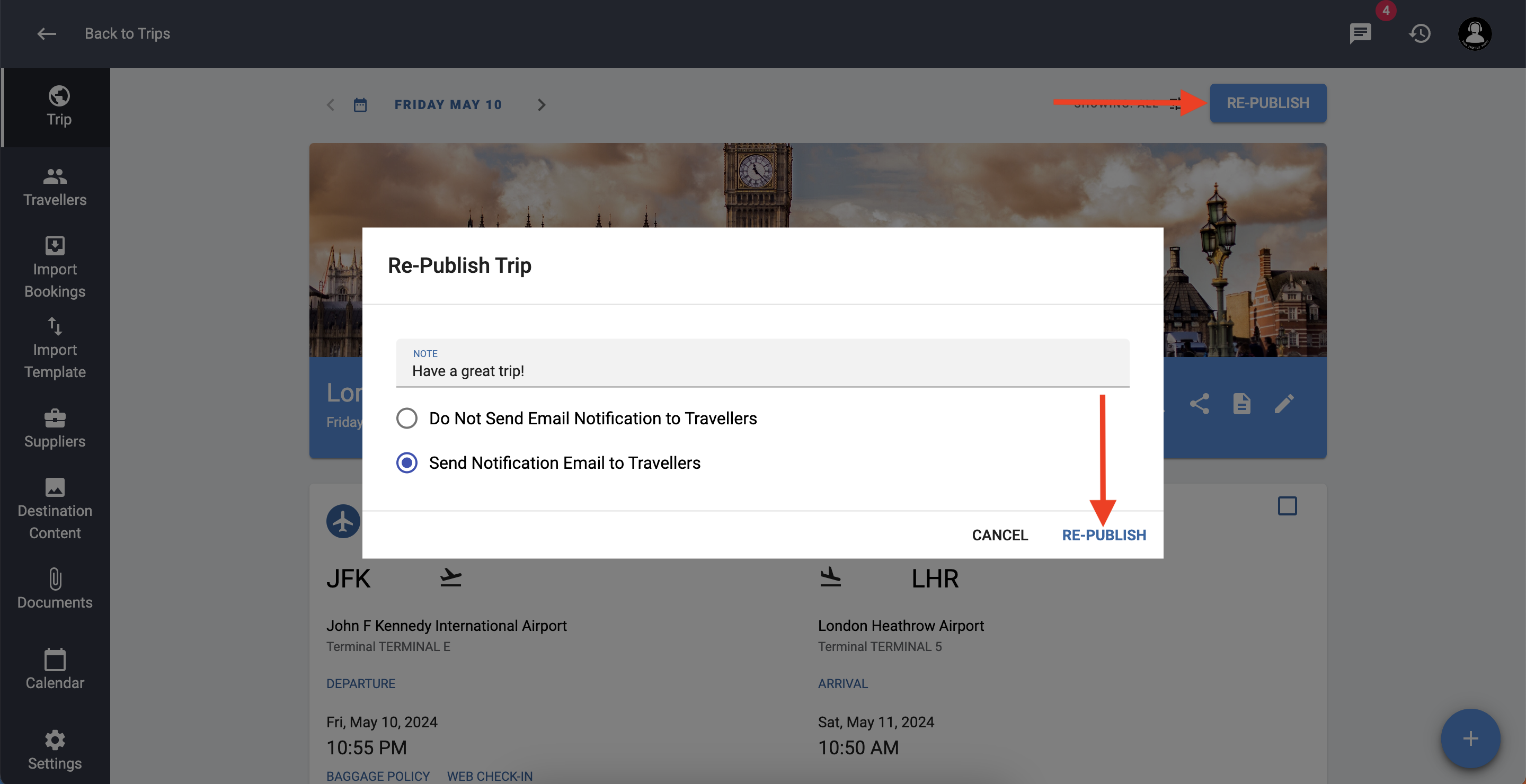Click Terminal TERMINAL E text
1526x784 pixels.
388,647
